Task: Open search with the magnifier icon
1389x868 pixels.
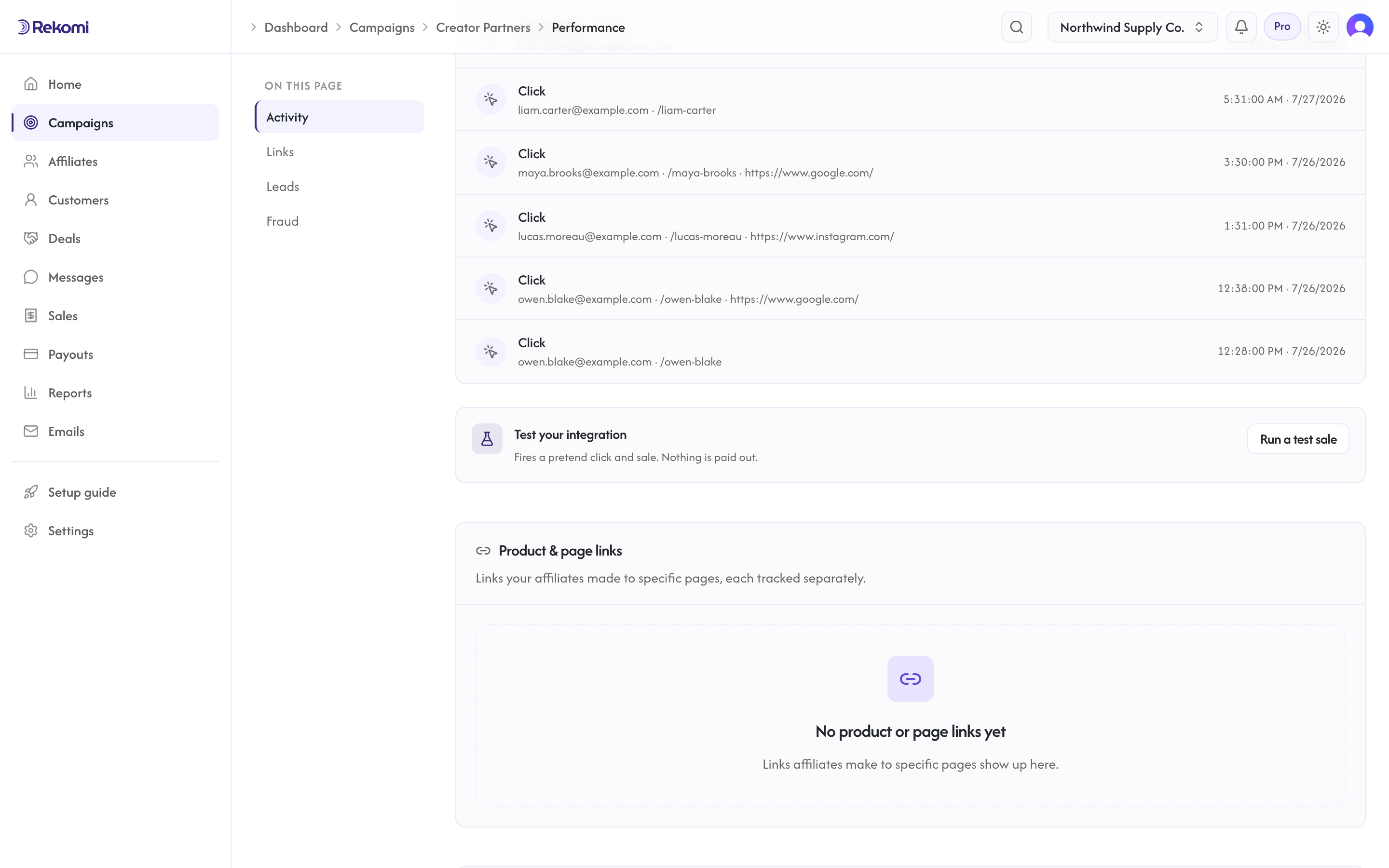Action: click(x=1017, y=27)
